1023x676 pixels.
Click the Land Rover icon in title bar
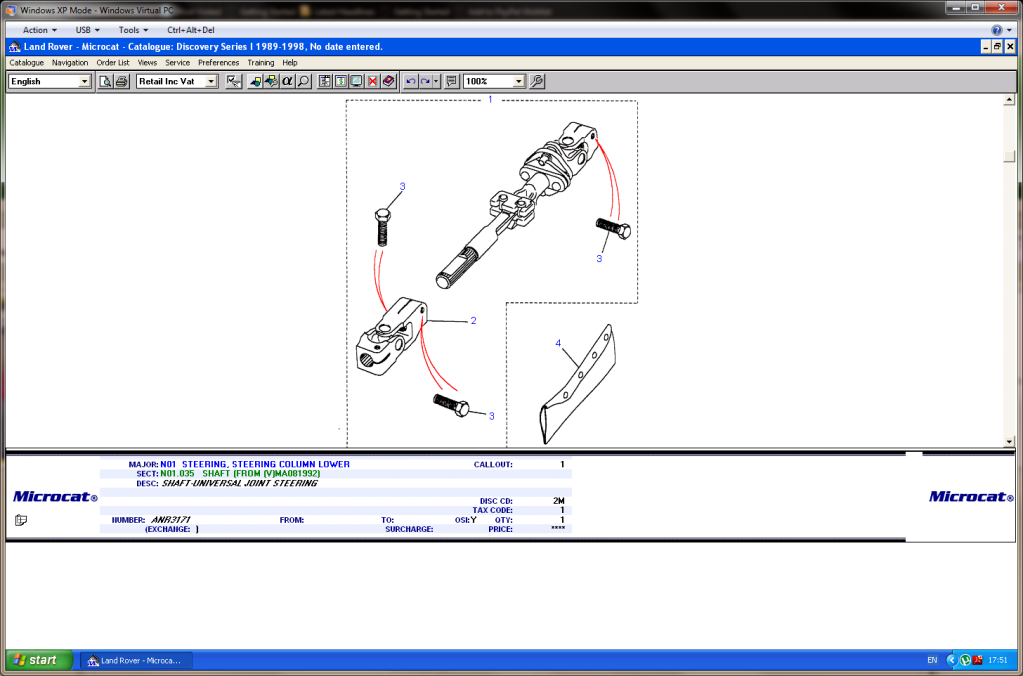[14, 47]
